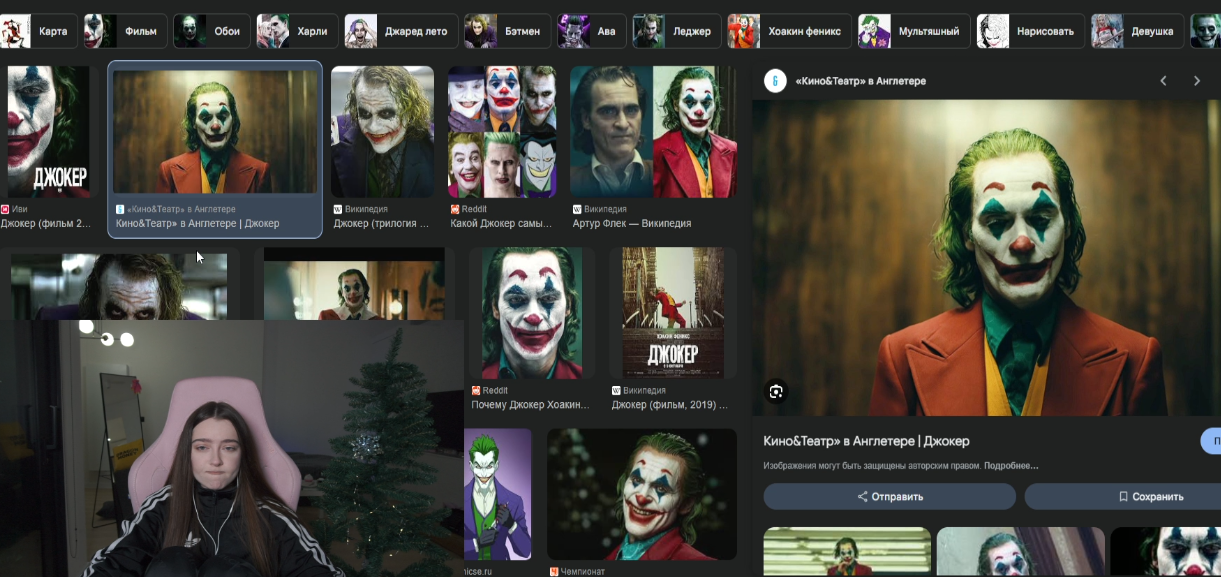Open the preview title Кино&Театр» в Англетере | Джокер

pos(866,441)
